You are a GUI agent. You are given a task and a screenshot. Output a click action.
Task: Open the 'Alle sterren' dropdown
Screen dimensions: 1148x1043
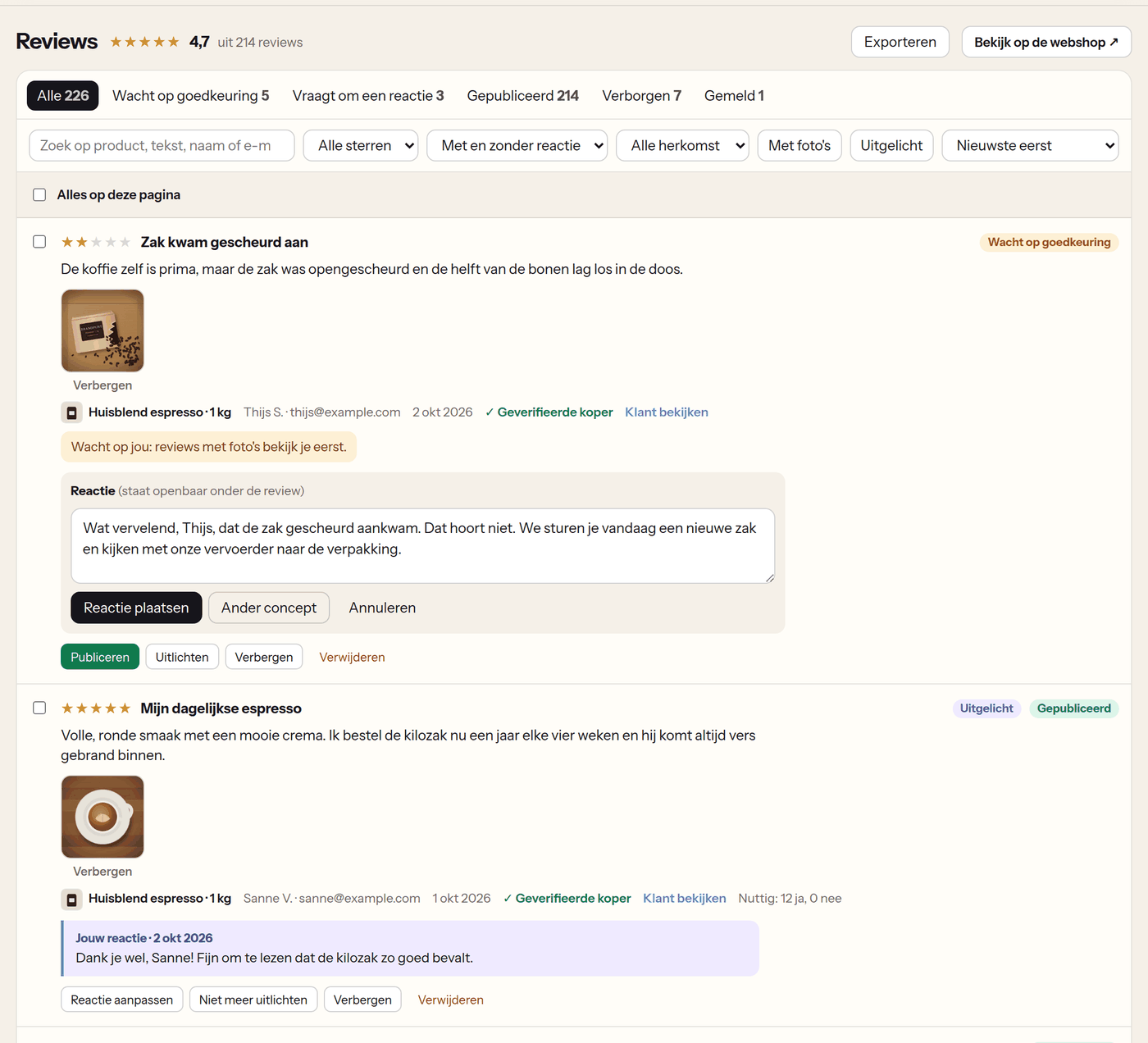click(361, 146)
